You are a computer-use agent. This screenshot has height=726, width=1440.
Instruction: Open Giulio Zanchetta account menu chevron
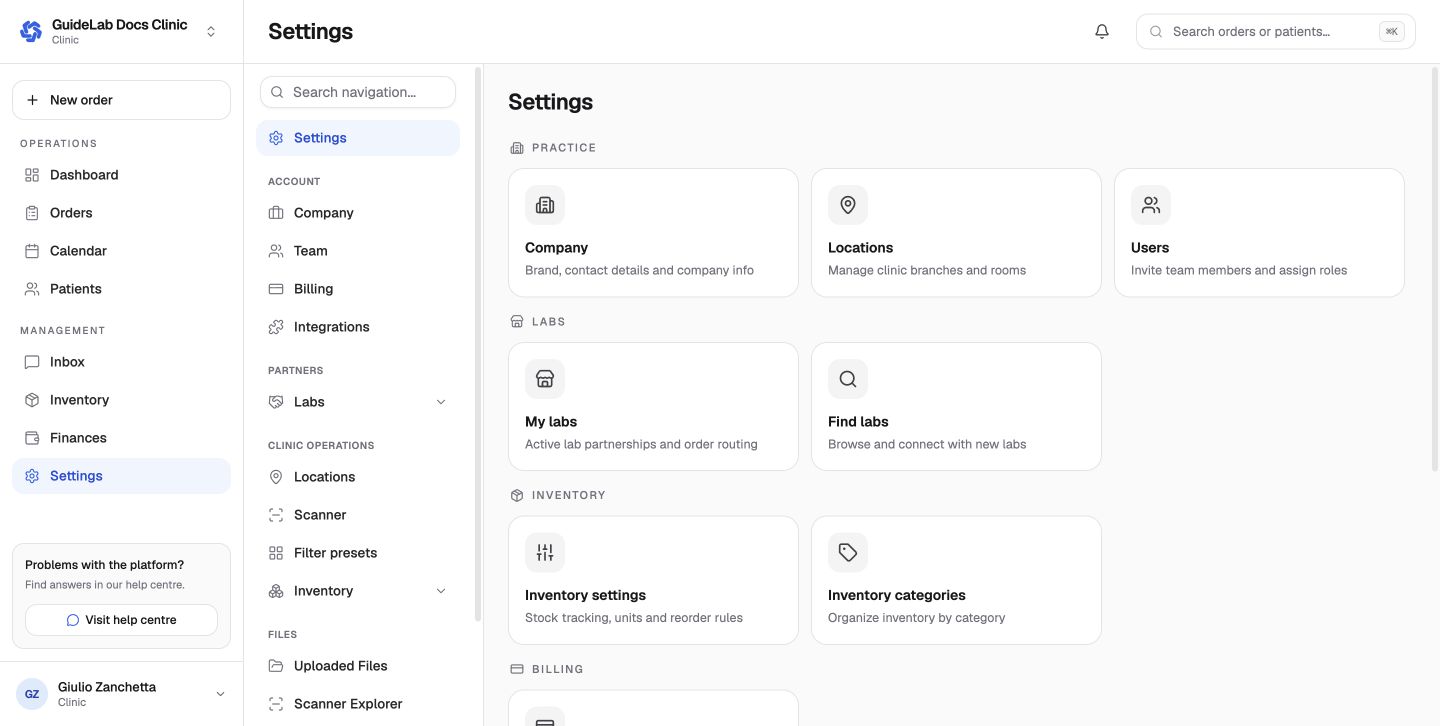[x=221, y=694]
